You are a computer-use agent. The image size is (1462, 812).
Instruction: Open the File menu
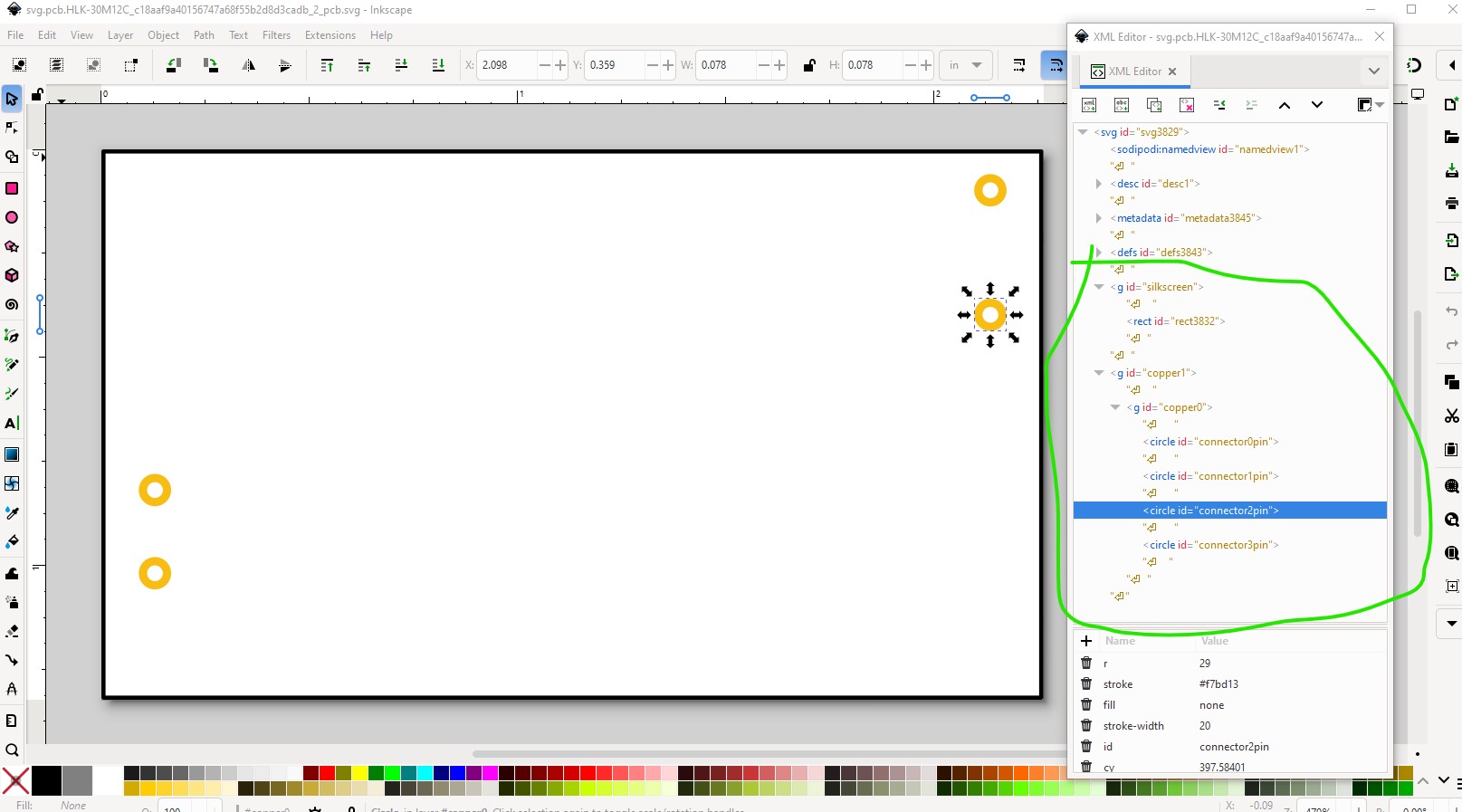(15, 35)
